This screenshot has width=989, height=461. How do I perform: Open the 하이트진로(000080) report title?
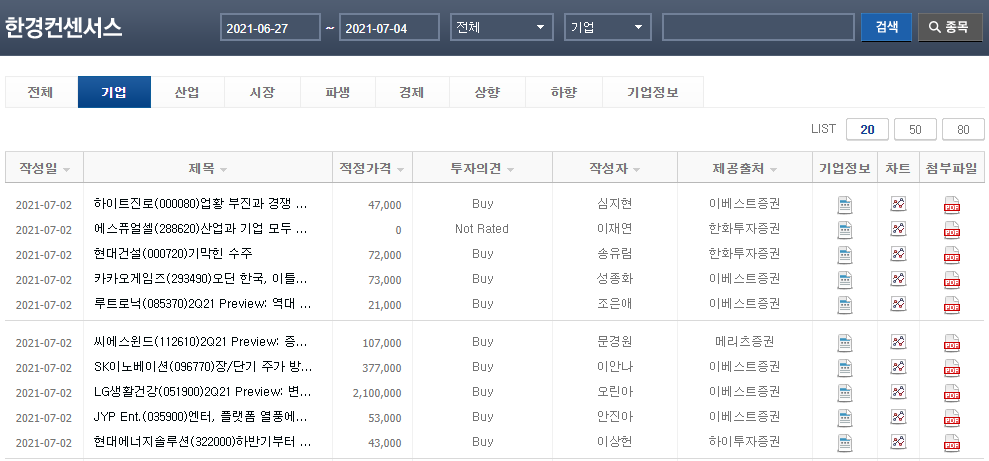200,204
